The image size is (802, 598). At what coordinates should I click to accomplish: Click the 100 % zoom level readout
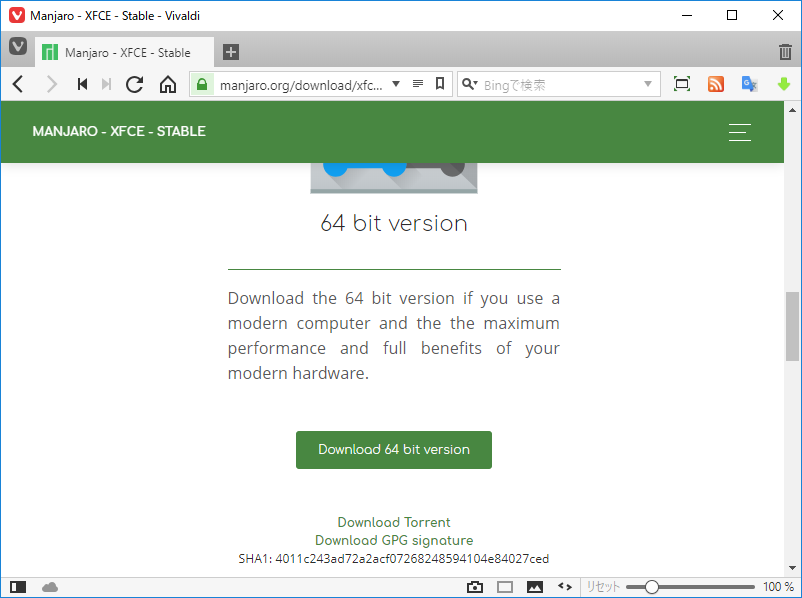click(x=778, y=587)
